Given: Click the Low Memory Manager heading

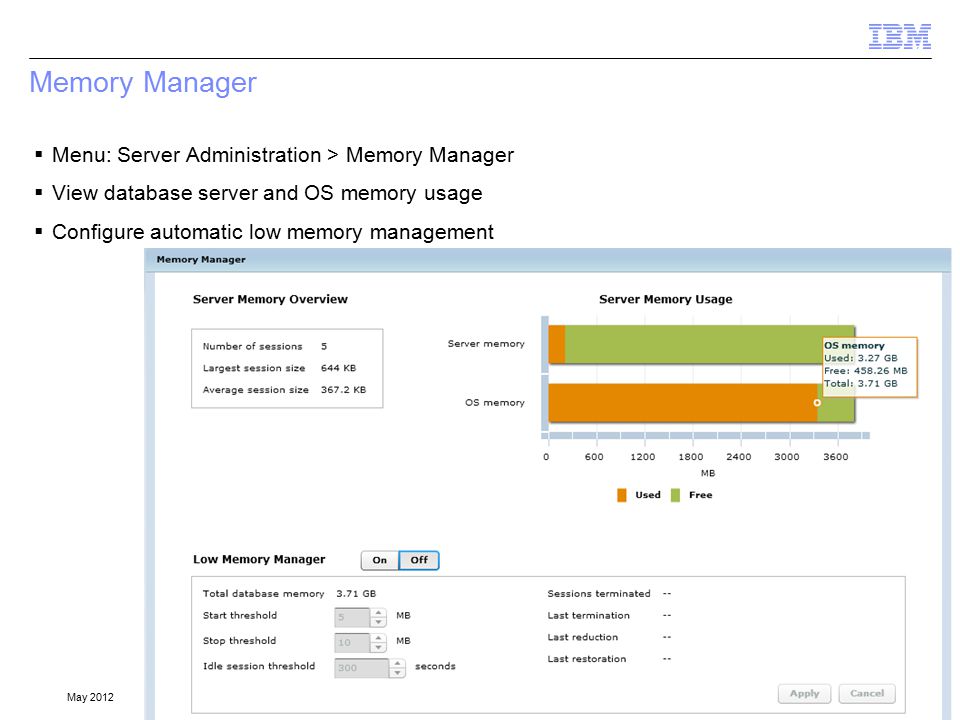Looking at the screenshot, I should point(259,560).
